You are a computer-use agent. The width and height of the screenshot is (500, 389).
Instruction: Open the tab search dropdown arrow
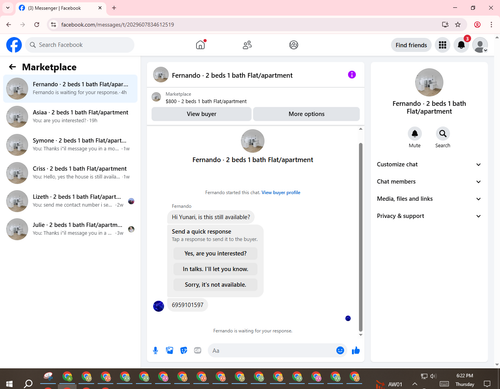[8, 8]
